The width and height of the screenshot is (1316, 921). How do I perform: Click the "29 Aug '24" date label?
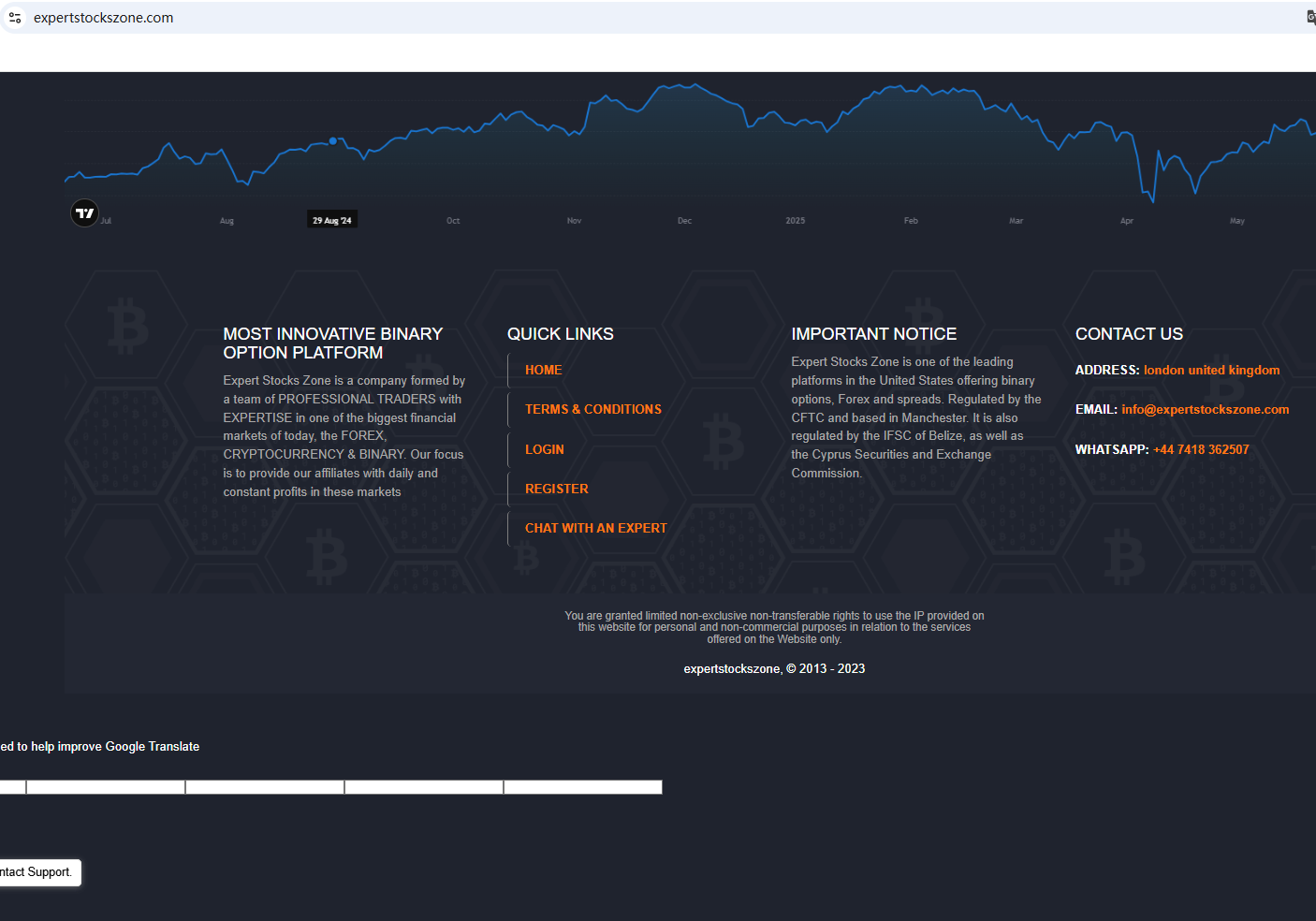pos(332,220)
